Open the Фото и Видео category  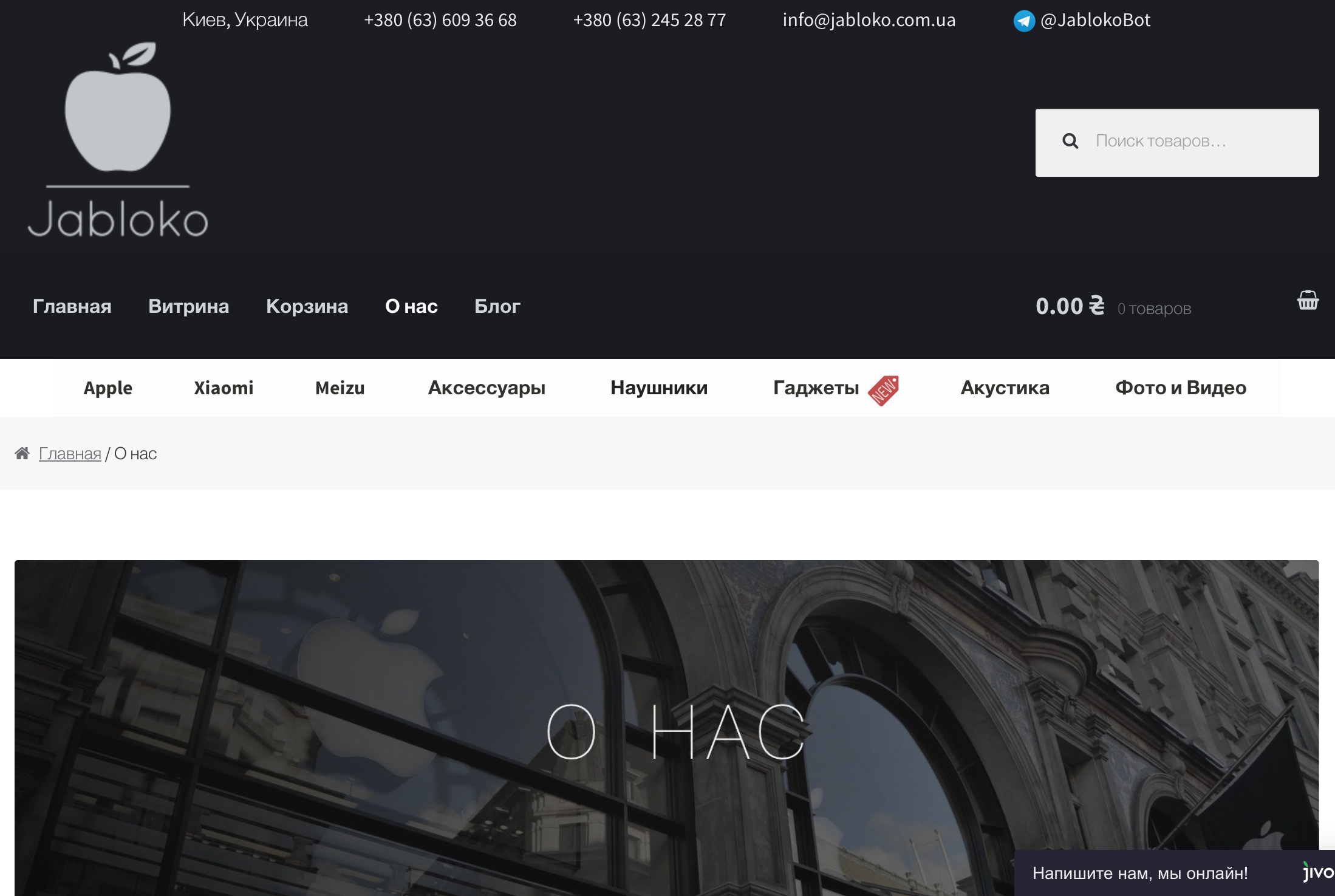[1181, 388]
